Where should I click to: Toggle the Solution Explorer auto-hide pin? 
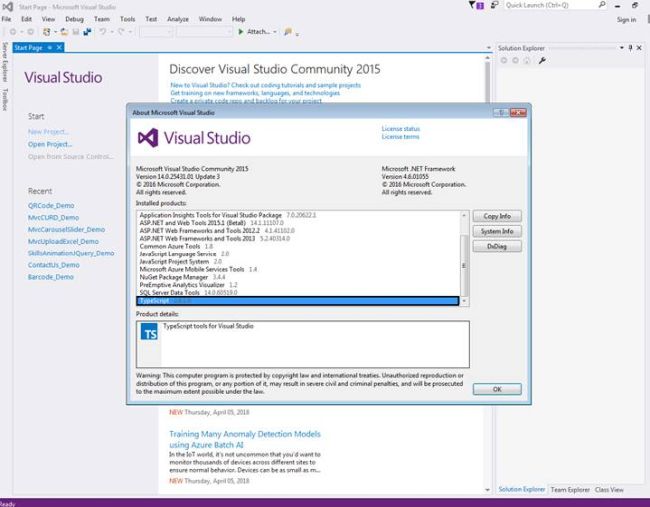tap(631, 48)
